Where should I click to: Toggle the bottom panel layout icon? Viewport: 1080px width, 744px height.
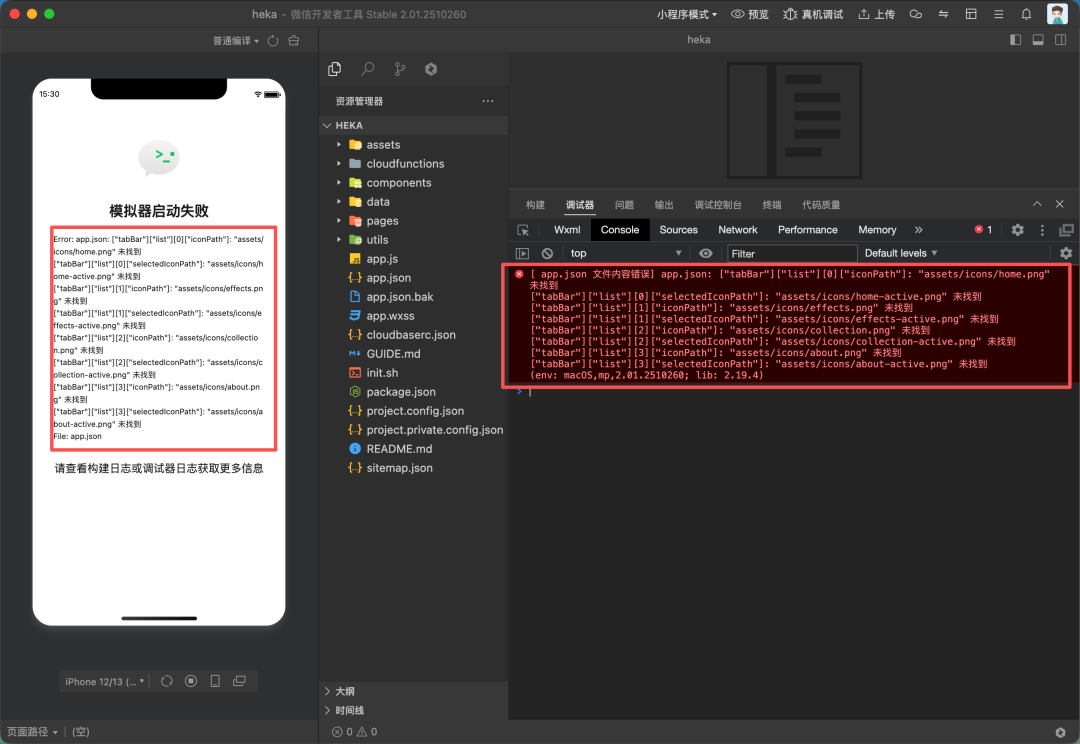pos(1038,40)
